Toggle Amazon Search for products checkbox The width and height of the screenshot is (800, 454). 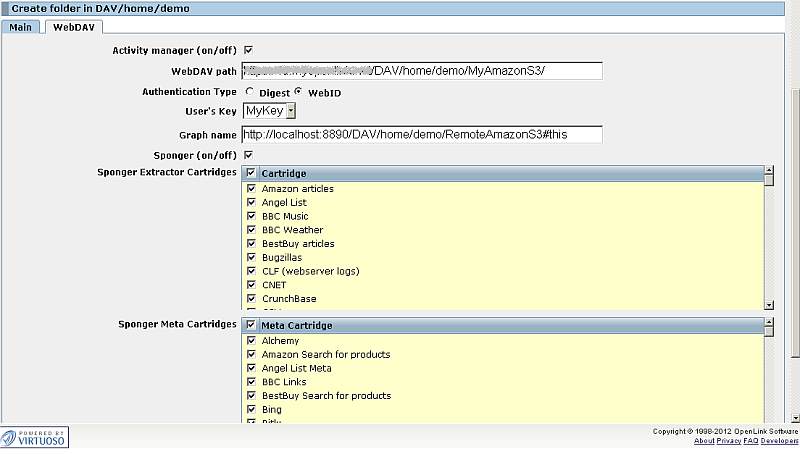pyautogui.click(x=251, y=355)
